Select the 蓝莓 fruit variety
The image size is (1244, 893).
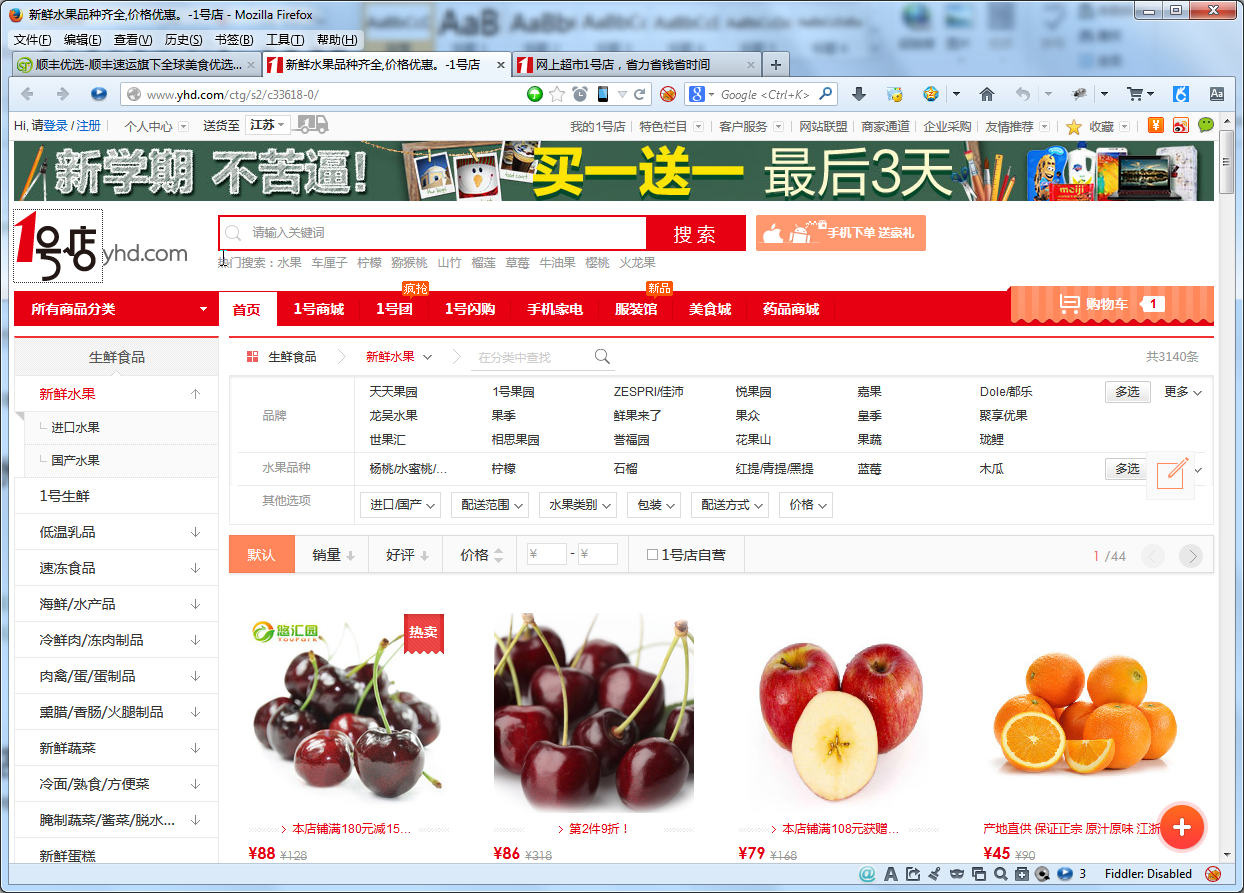pyautogui.click(x=869, y=469)
